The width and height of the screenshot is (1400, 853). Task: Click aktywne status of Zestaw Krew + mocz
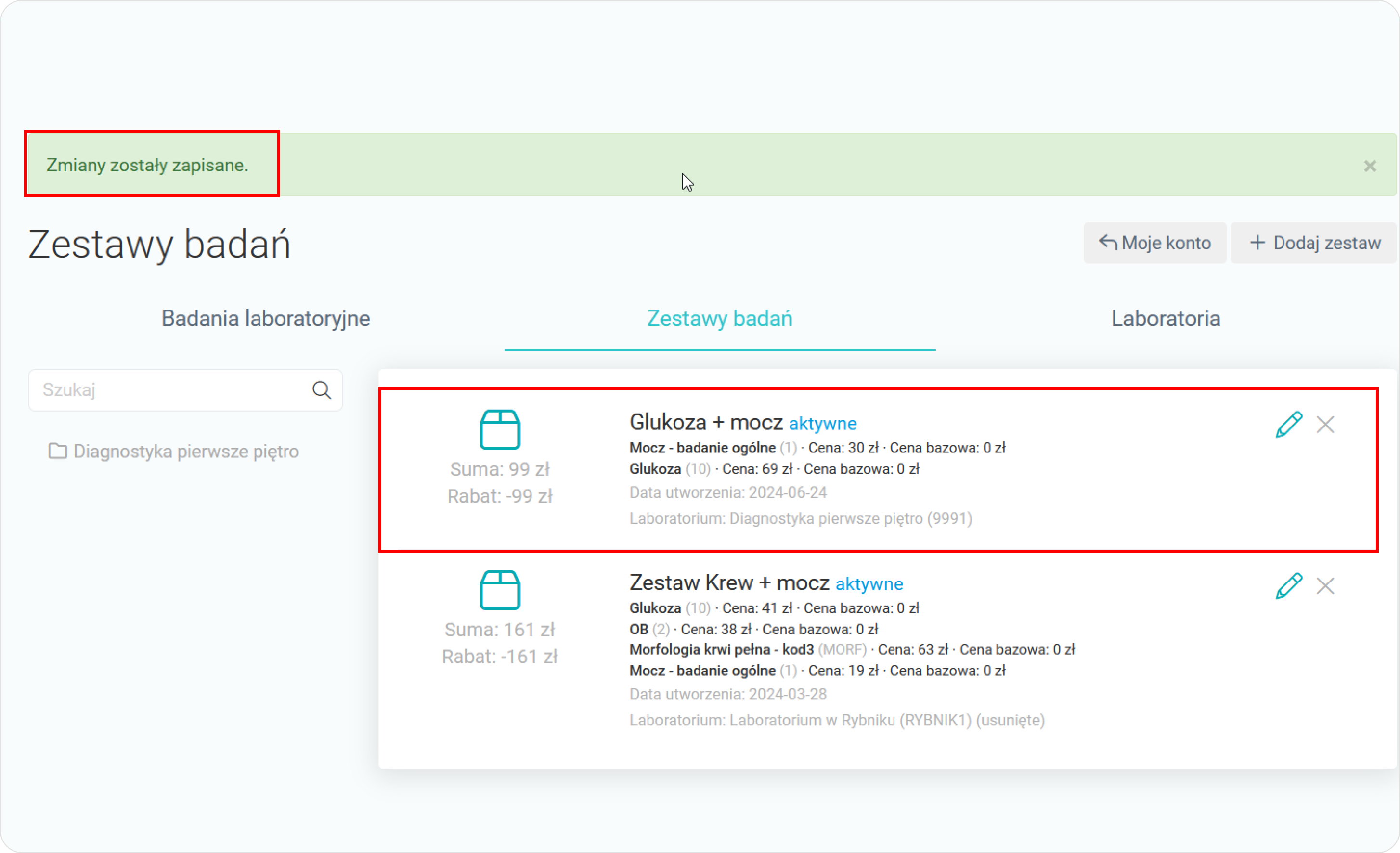point(869,583)
